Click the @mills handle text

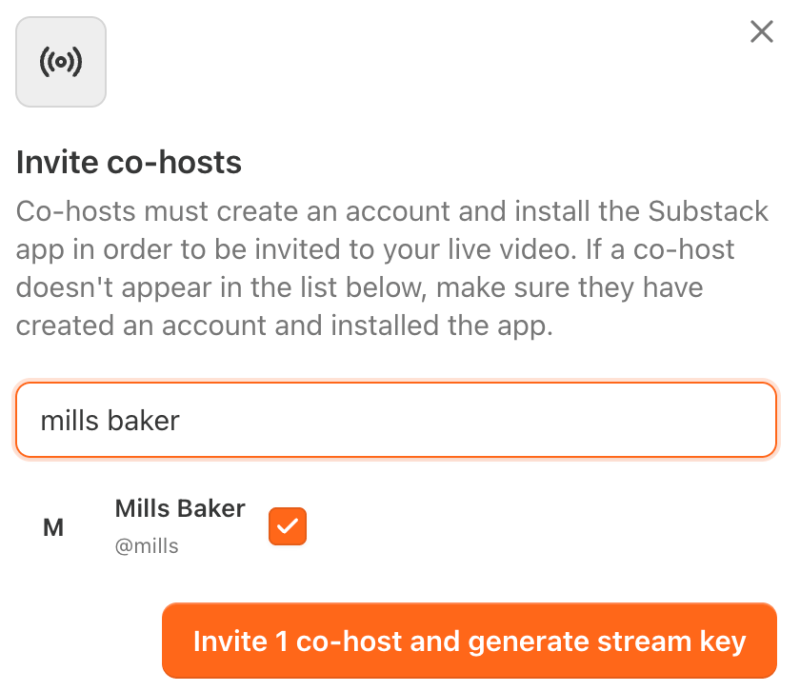147,546
